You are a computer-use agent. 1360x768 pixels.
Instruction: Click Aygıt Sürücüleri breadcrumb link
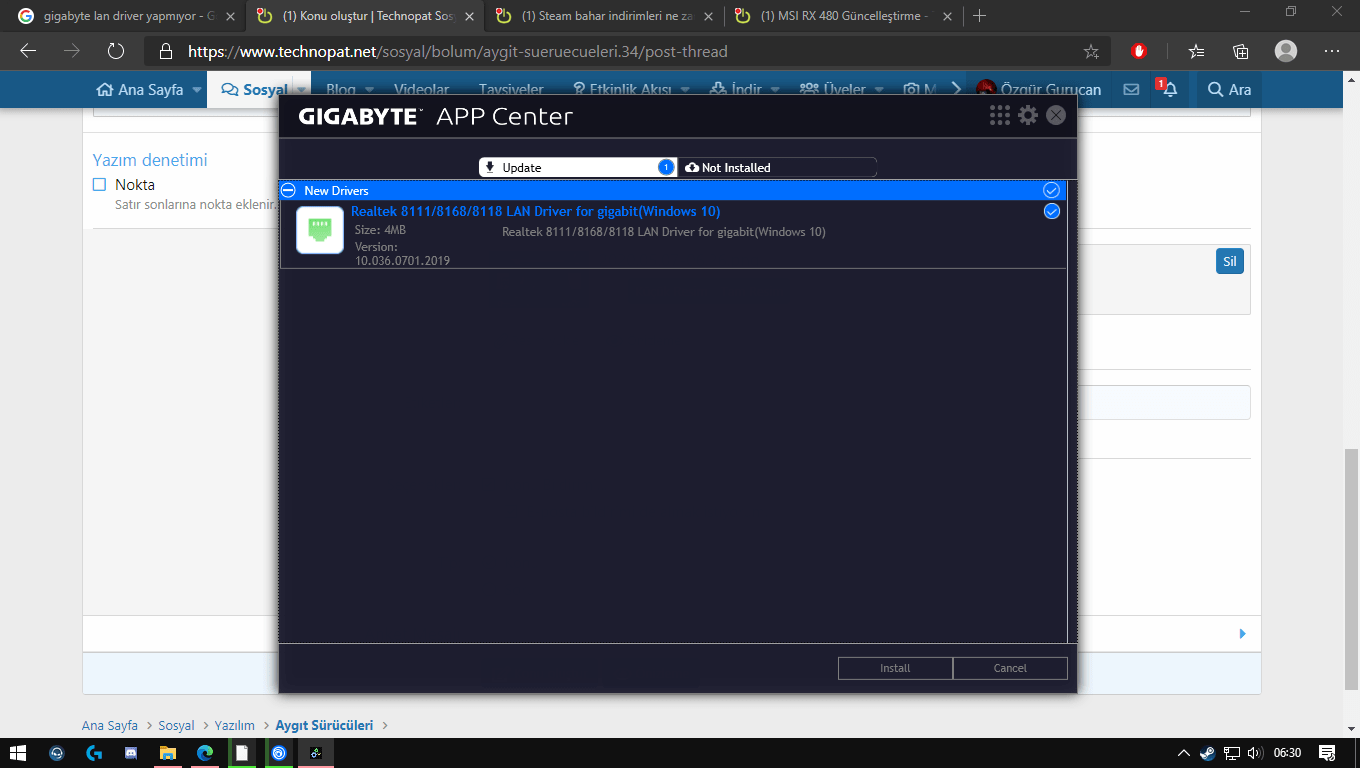[x=324, y=725]
